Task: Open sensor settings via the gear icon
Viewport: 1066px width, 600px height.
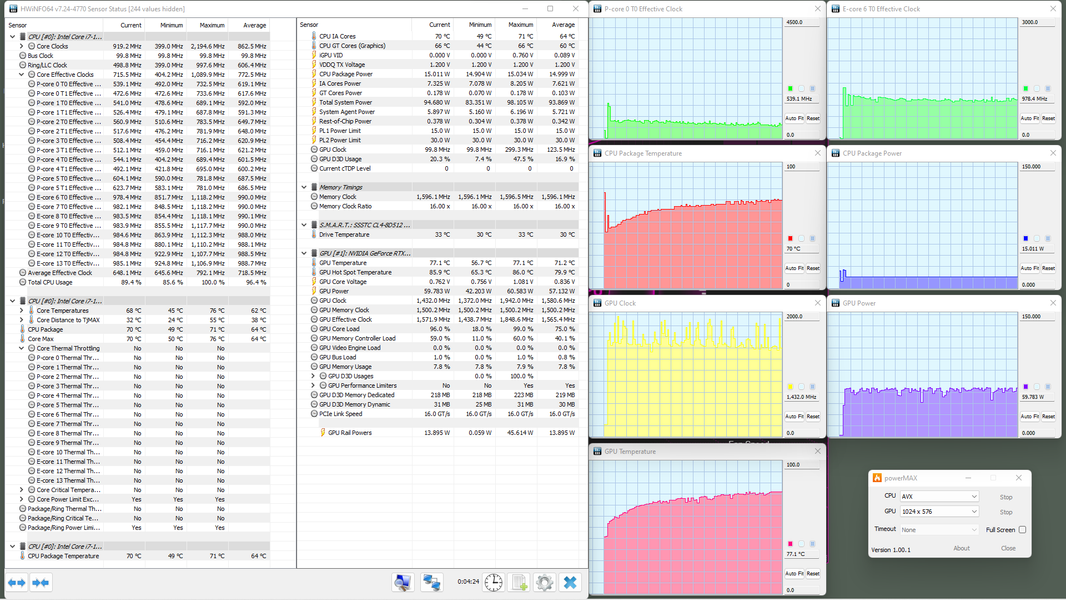Action: (x=544, y=582)
